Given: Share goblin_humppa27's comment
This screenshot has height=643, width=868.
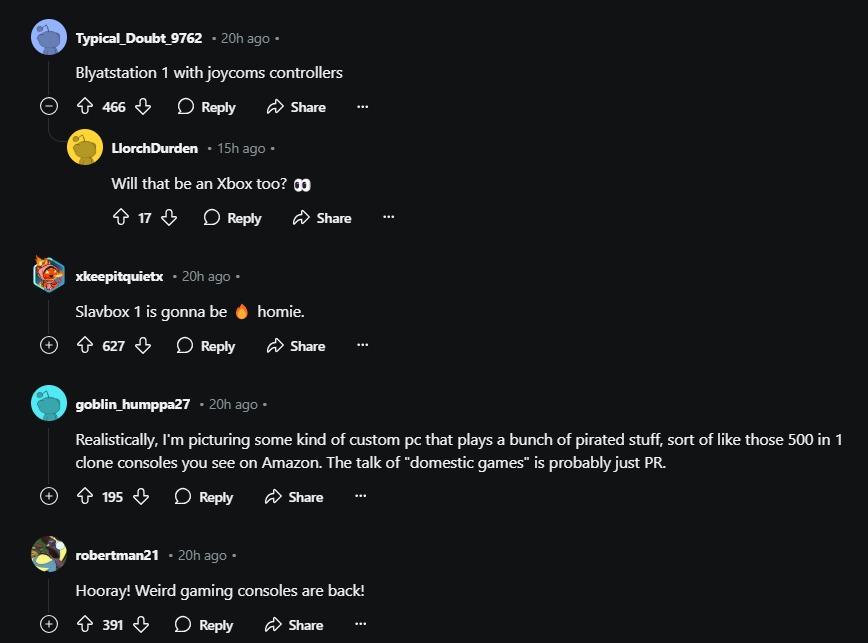Looking at the screenshot, I should tap(294, 497).
